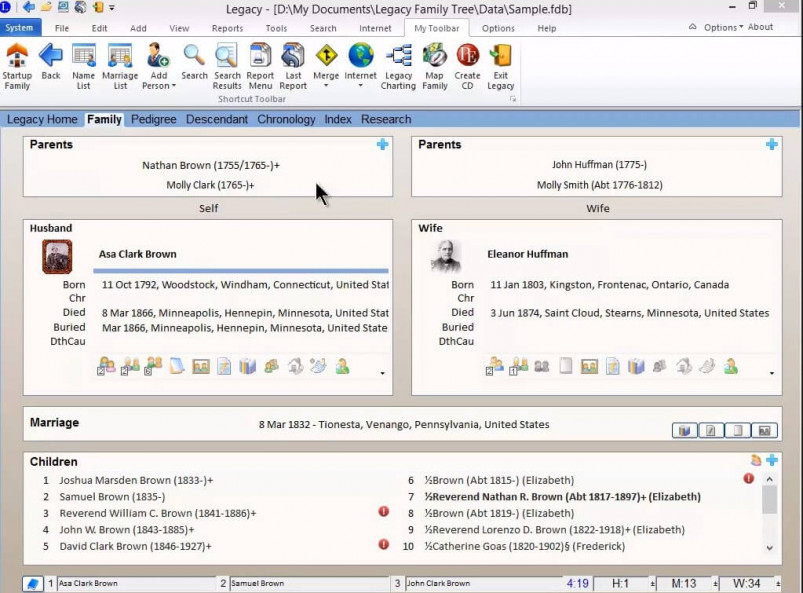This screenshot has width=803, height=593.
Task: Open the About link near Options
Action: pos(760,28)
